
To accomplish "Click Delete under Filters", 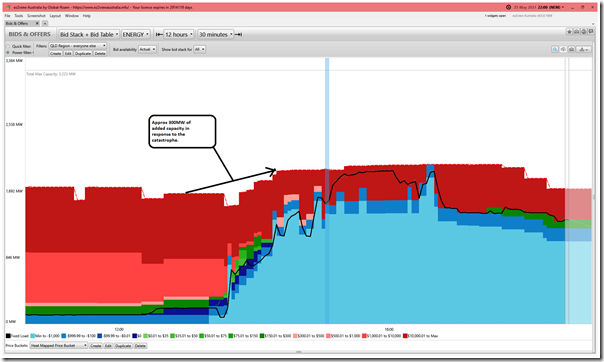I will point(100,54).
